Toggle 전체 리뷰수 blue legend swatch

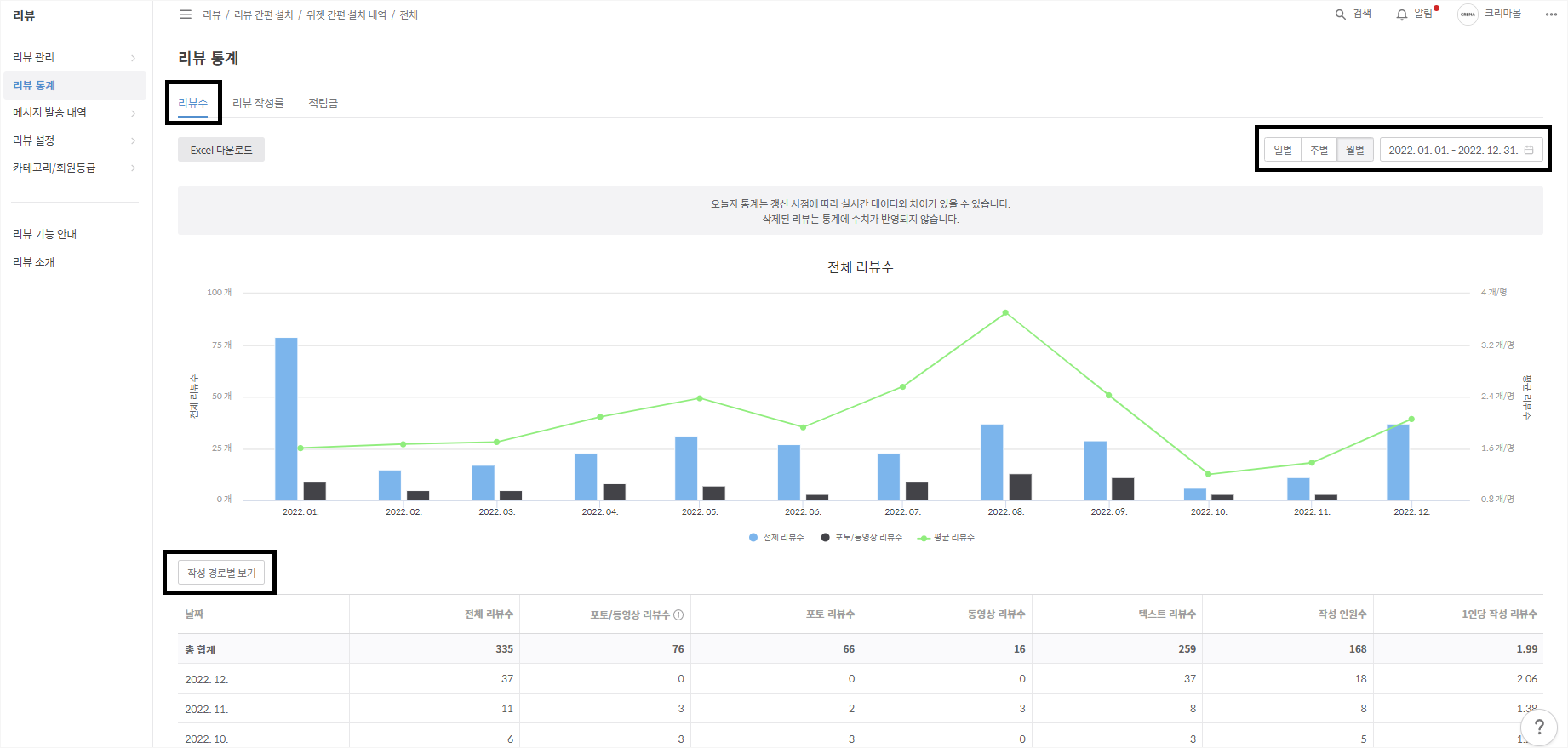(753, 537)
